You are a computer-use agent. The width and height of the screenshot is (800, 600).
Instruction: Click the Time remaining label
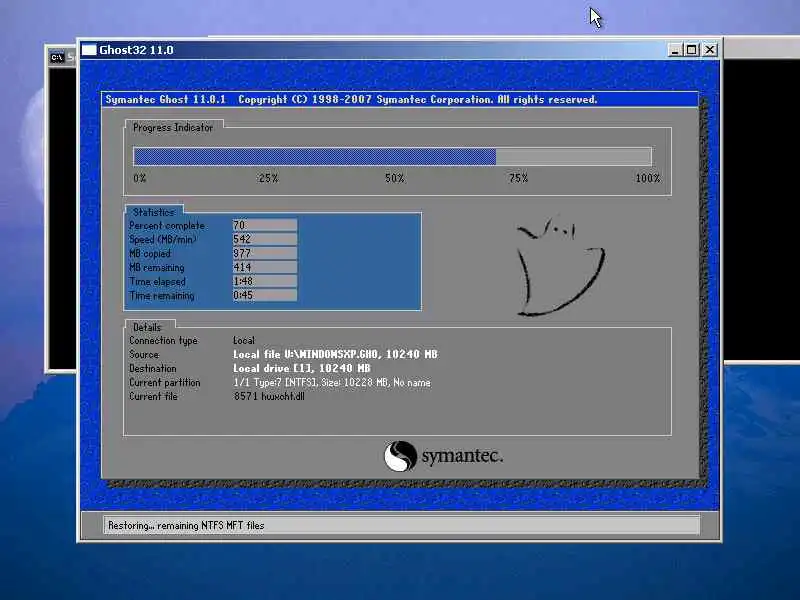click(162, 295)
